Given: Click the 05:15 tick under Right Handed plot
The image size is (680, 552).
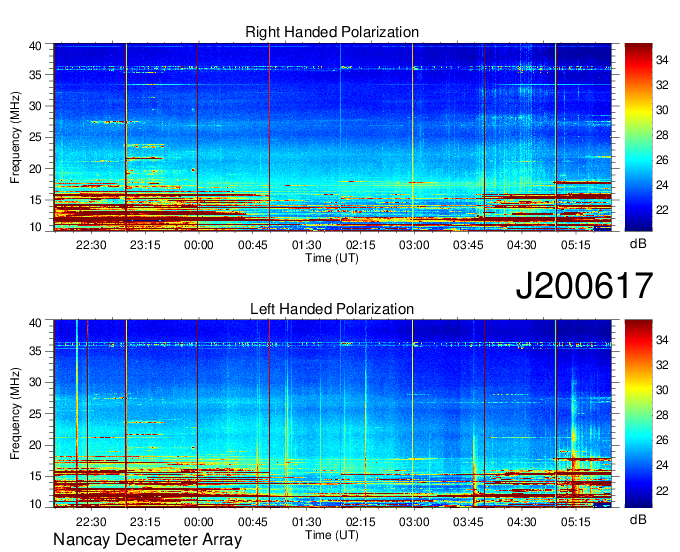Looking at the screenshot, I should click(576, 245).
